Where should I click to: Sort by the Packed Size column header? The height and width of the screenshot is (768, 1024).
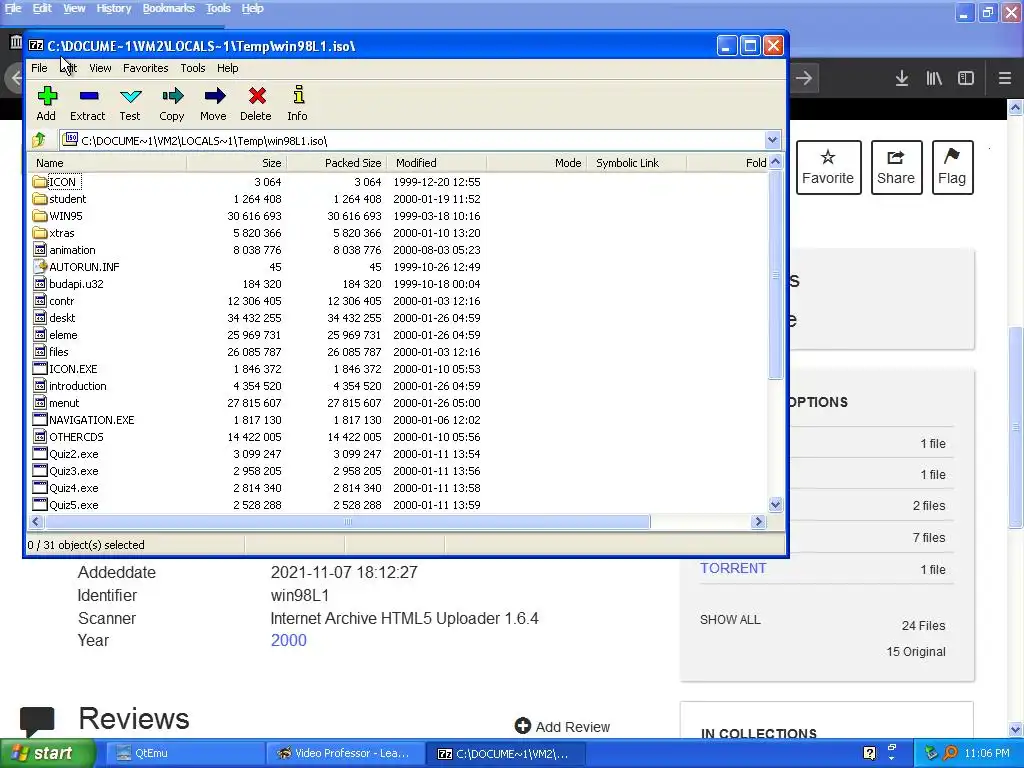(x=336, y=163)
